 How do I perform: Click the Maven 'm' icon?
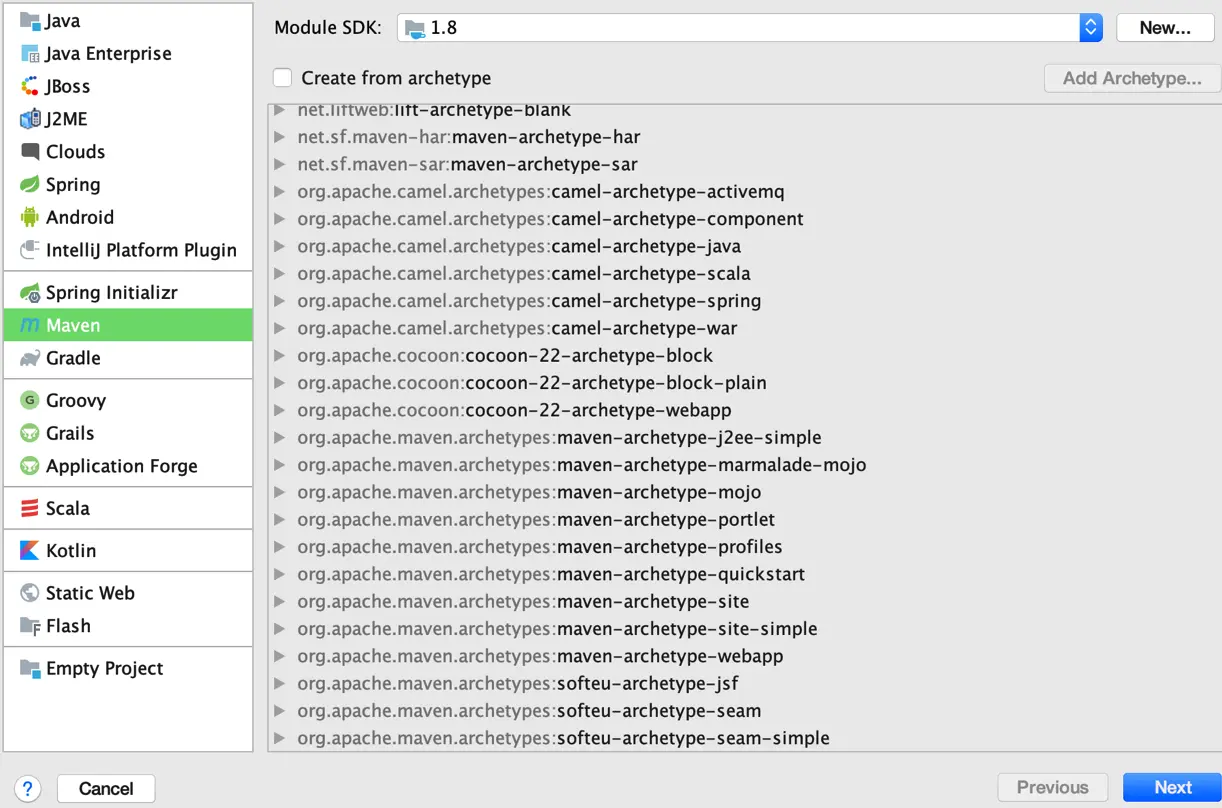click(x=29, y=326)
